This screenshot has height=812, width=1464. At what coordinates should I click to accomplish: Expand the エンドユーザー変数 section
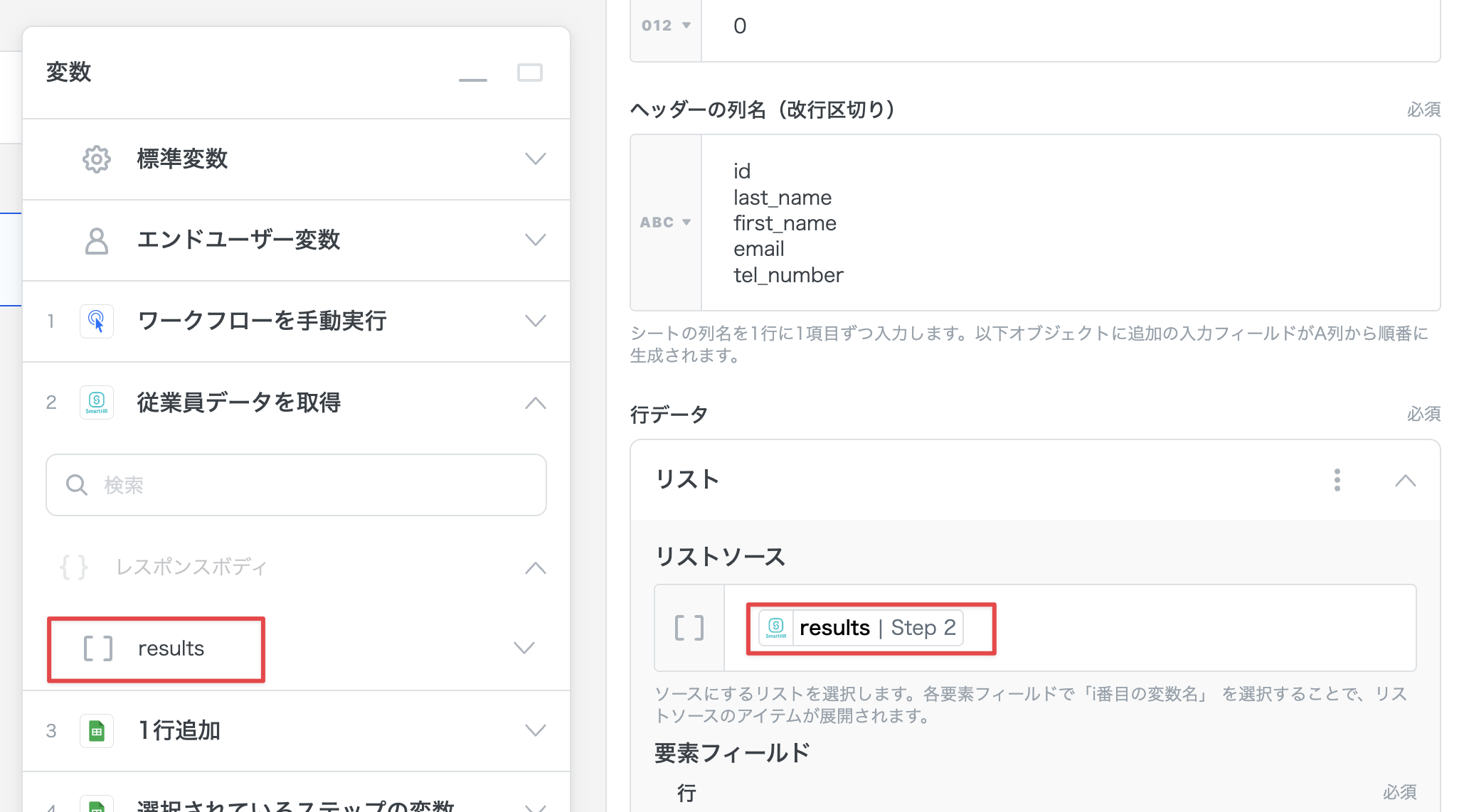[535, 240]
